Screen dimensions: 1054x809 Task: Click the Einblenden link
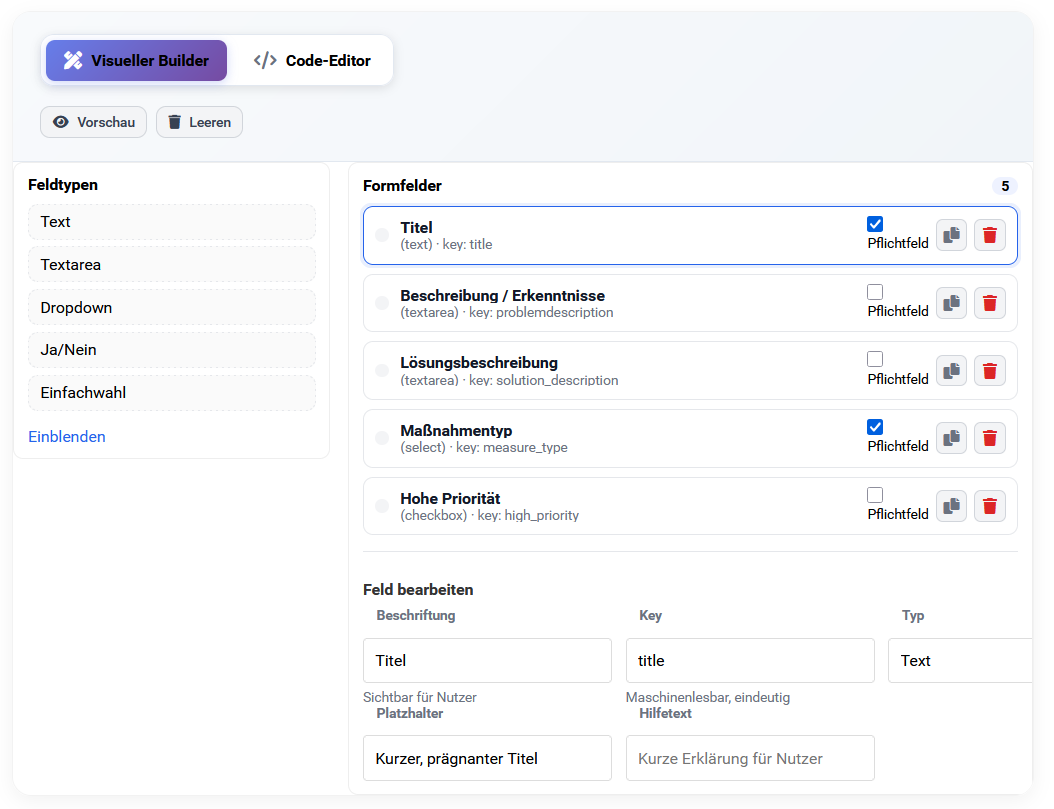(x=66, y=437)
